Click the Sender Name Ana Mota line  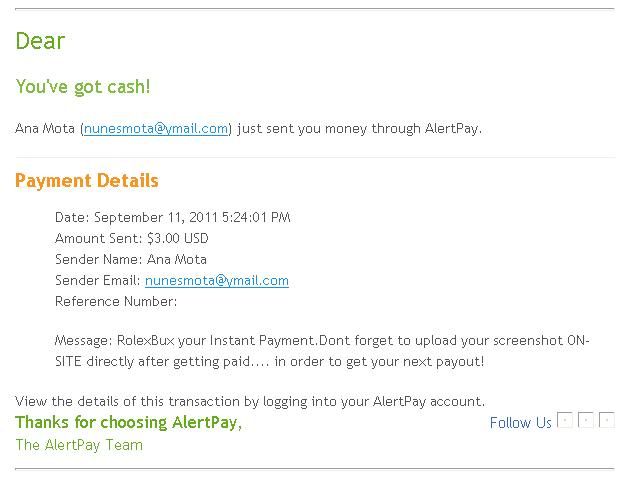coord(131,259)
